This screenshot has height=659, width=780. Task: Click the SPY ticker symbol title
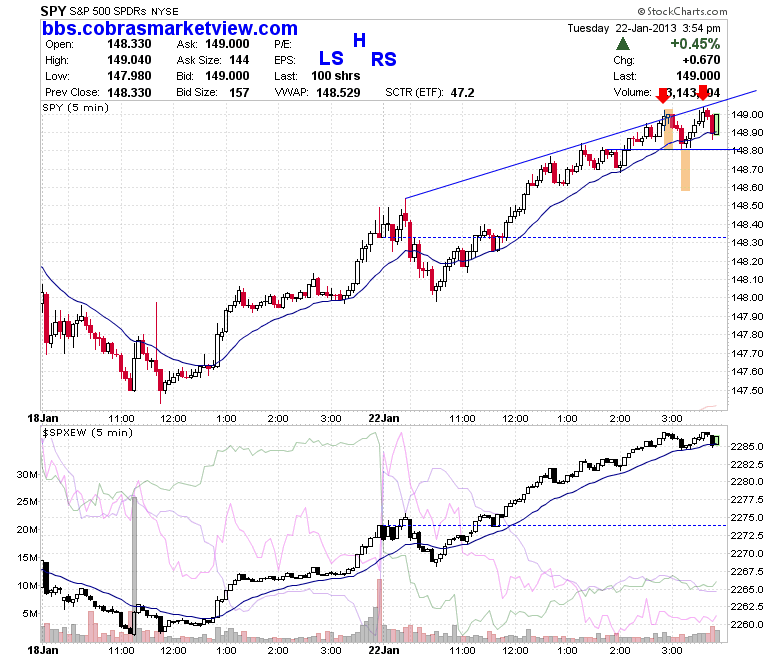click(53, 11)
